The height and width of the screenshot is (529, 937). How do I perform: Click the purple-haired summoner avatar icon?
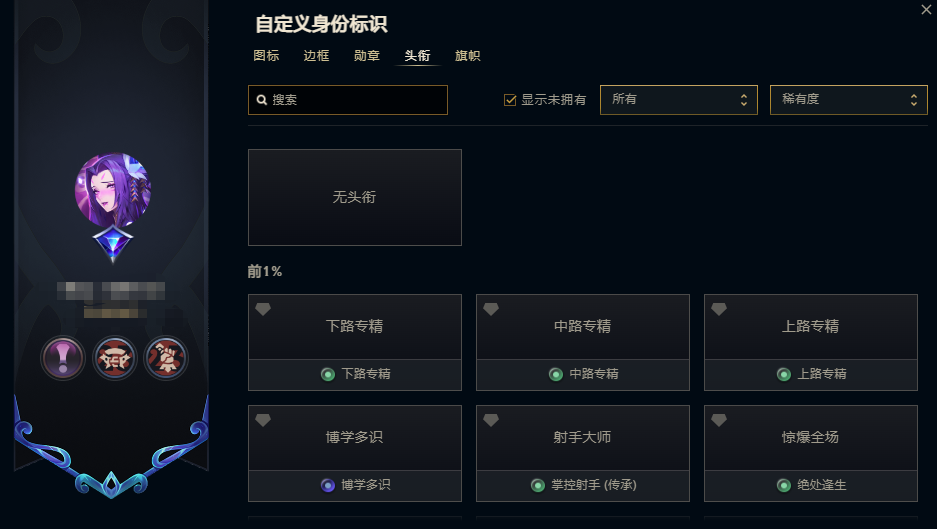[x=113, y=191]
